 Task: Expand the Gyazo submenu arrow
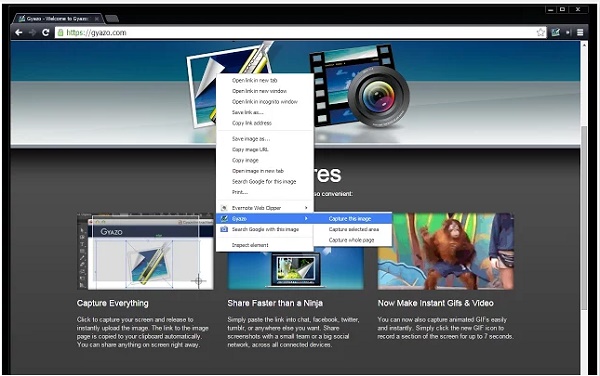pyautogui.click(x=306, y=218)
